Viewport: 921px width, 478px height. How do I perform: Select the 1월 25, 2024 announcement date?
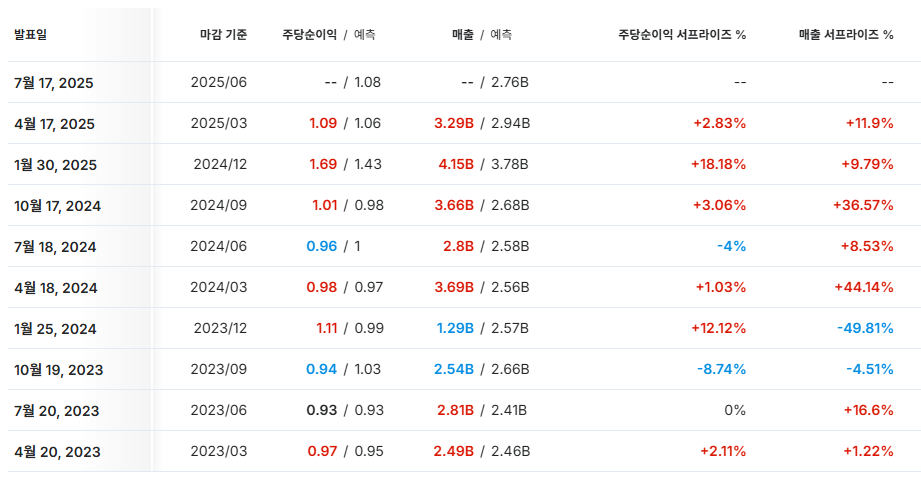55,329
